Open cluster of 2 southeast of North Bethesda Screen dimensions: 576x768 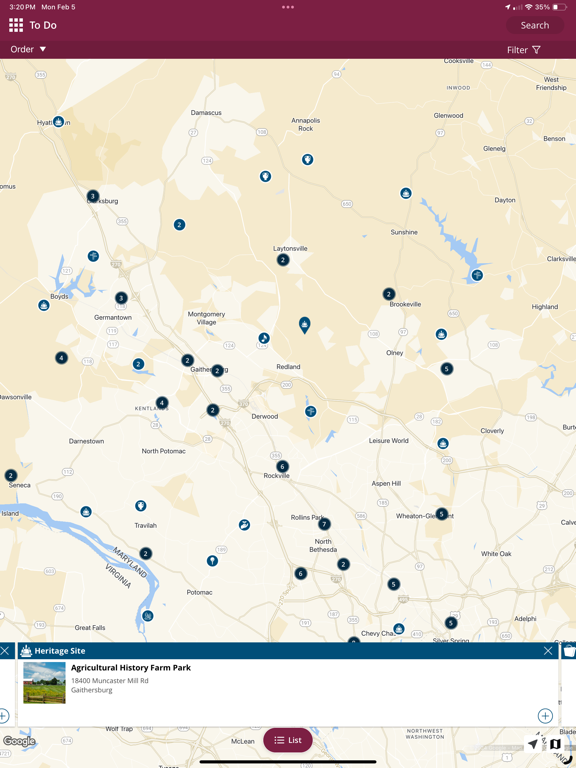pyautogui.click(x=343, y=564)
